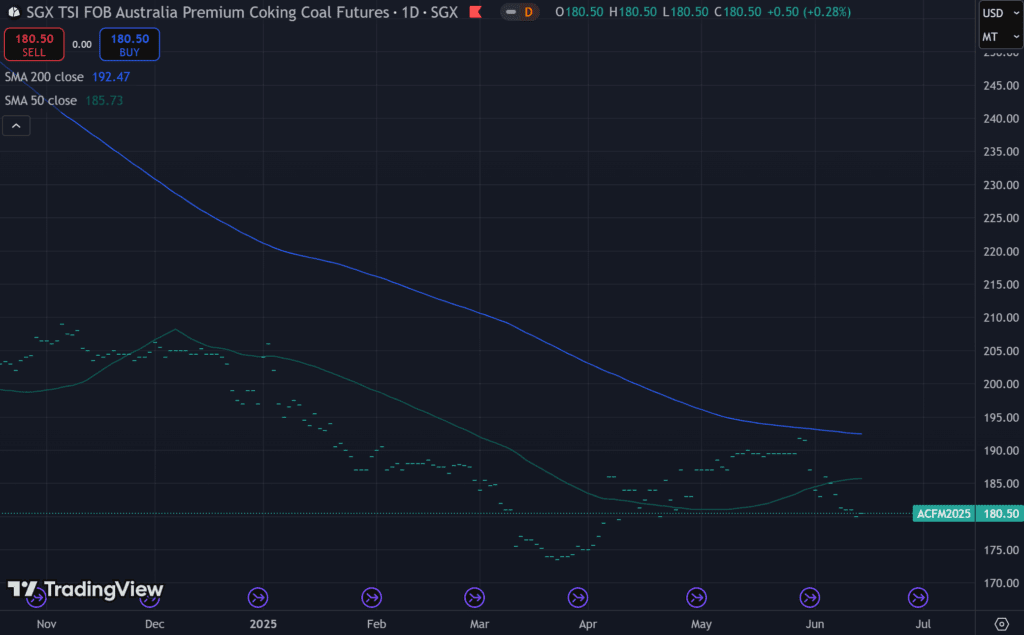Click the May label on time axis
The image size is (1024, 635).
pyautogui.click(x=701, y=624)
